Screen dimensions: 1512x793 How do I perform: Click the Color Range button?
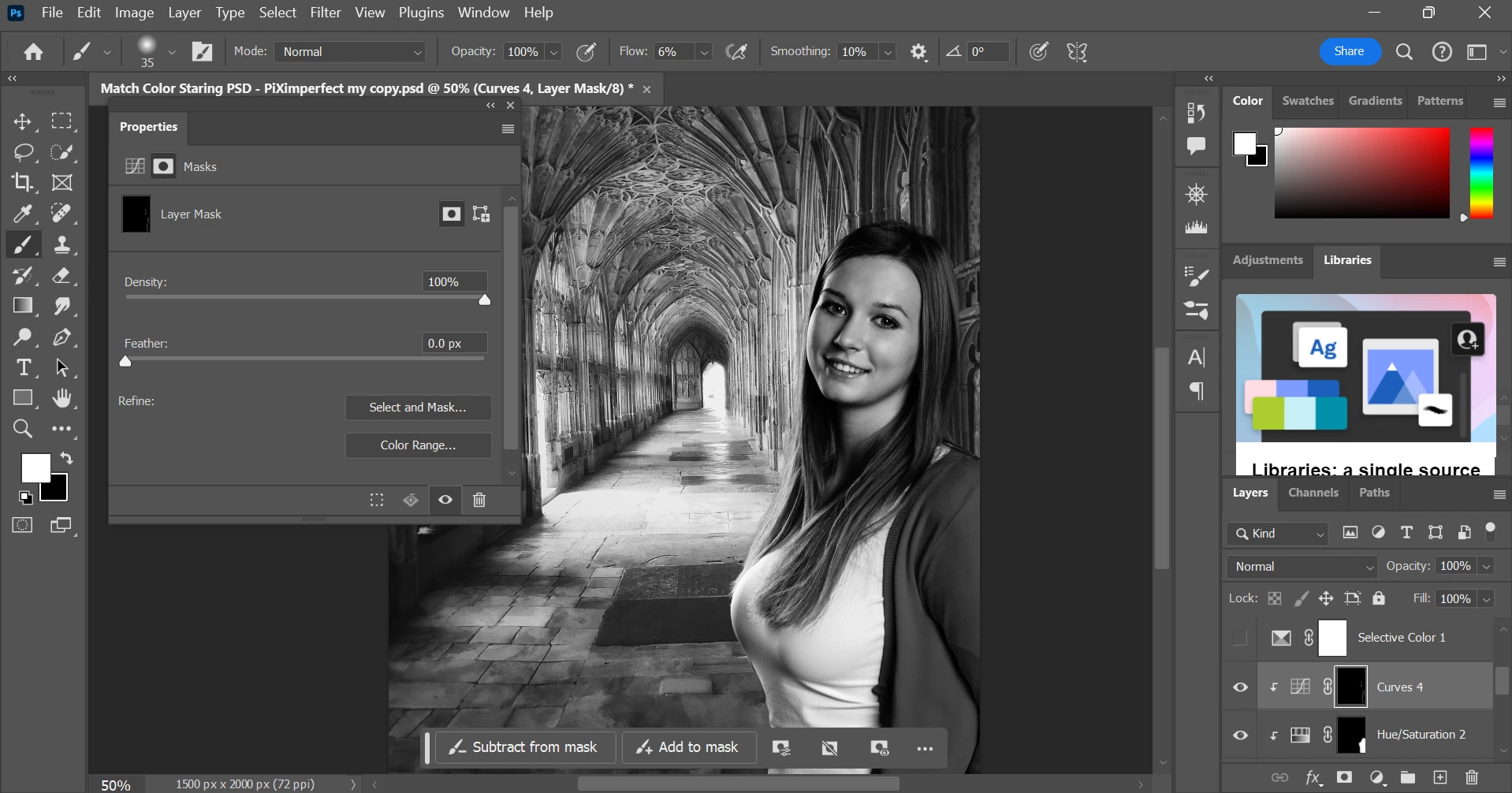point(418,445)
